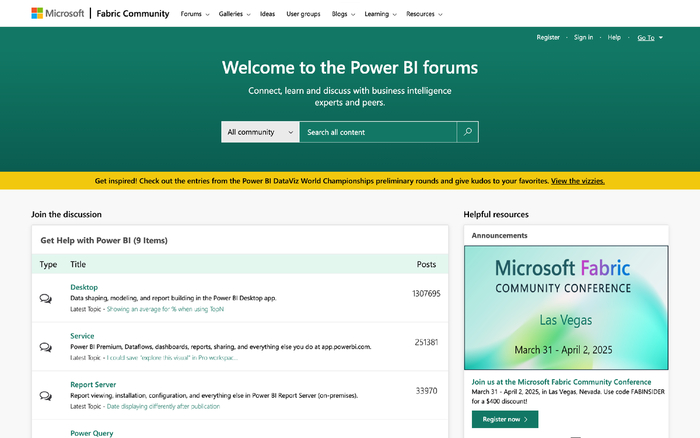Go to Fabric Community home
The image size is (700, 438).
coord(133,13)
